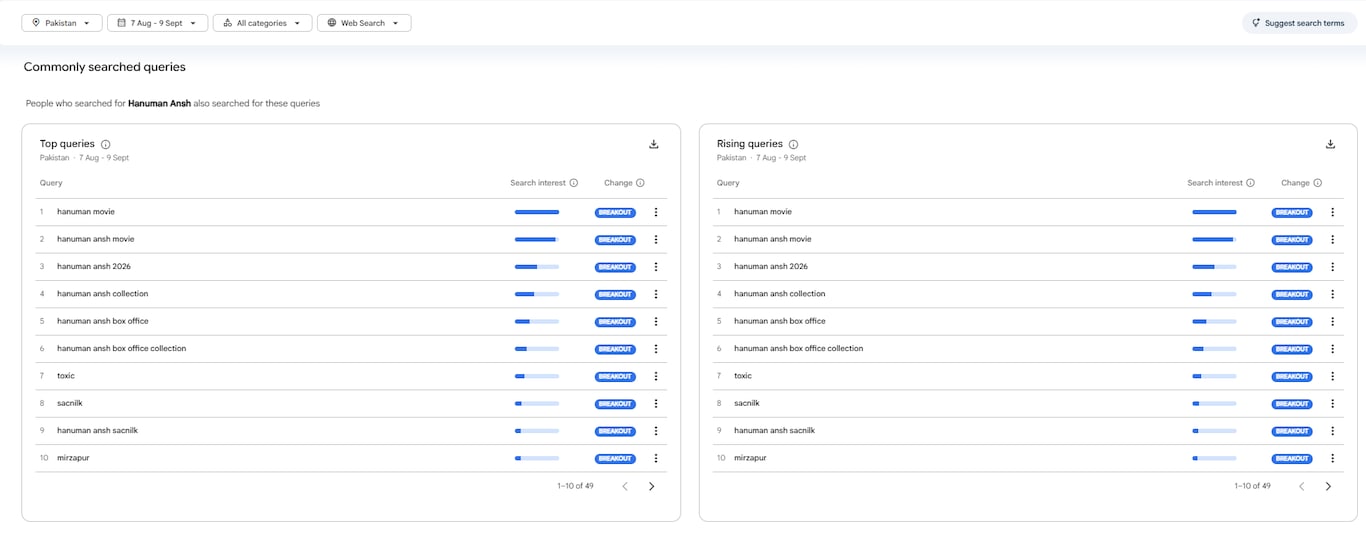Image resolution: width=1366 pixels, height=544 pixels.
Task: Go to next page of Rising queries
Action: pos(1329,486)
